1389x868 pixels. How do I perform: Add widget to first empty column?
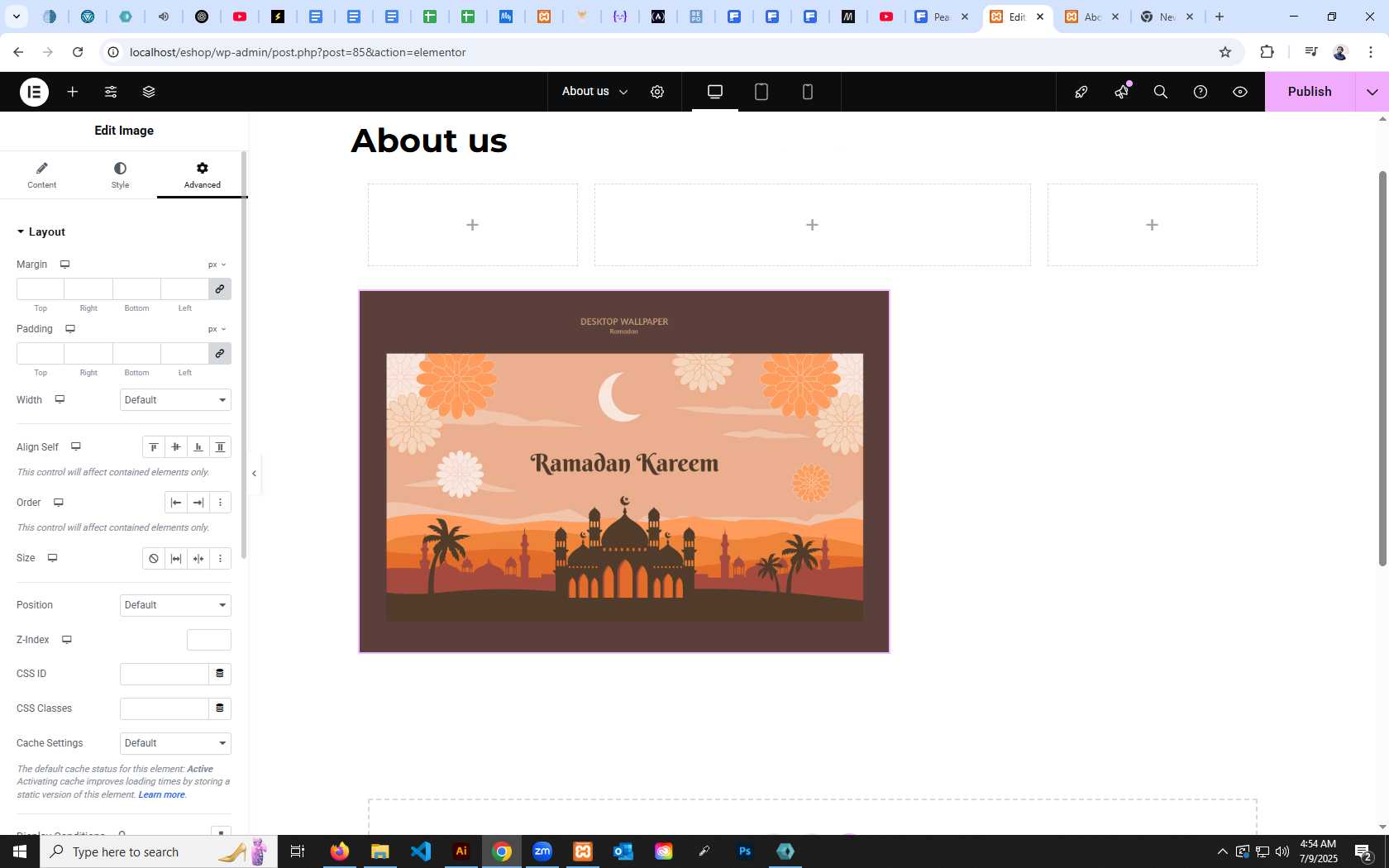click(472, 225)
